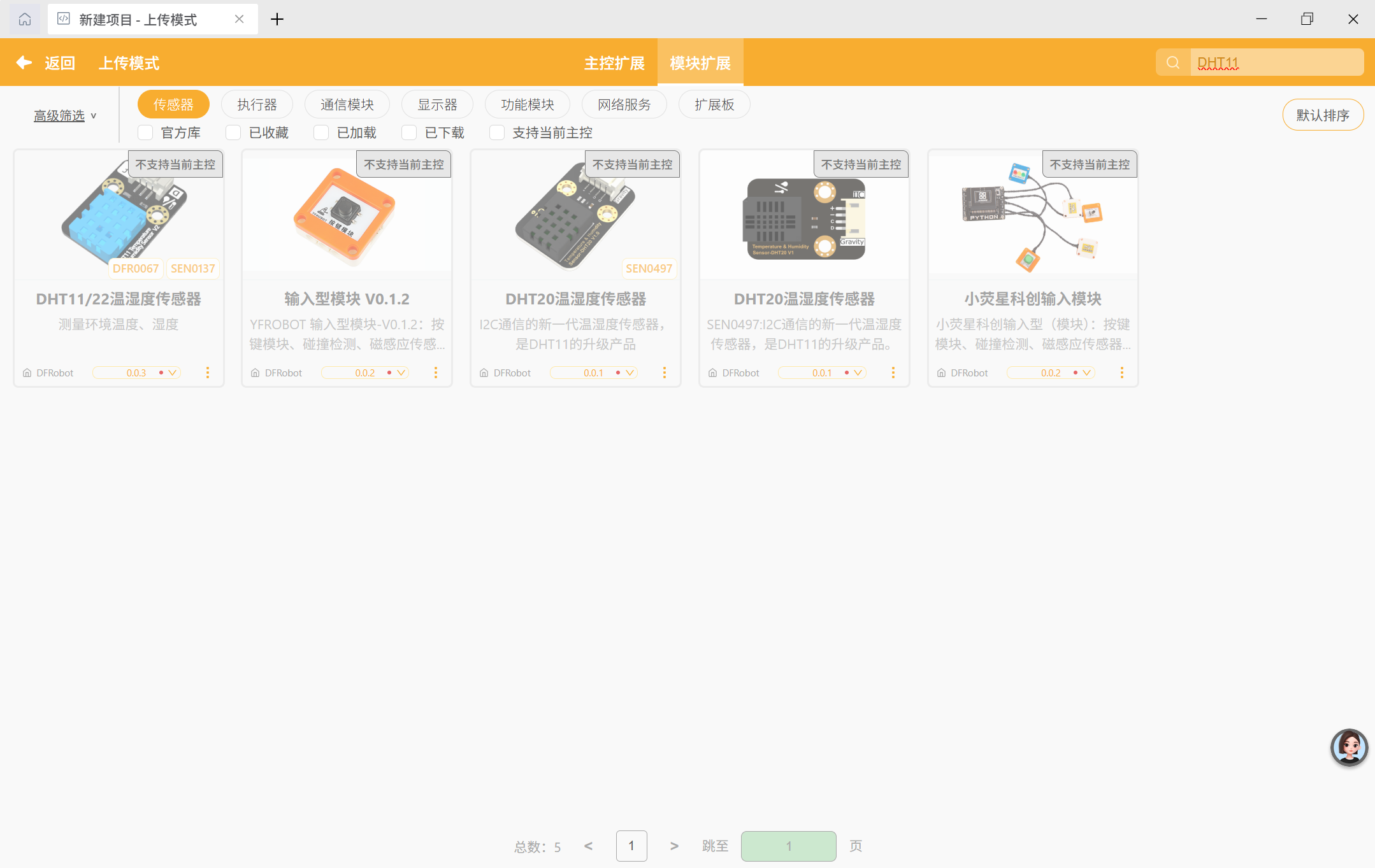1375x868 pixels.
Task: Open more options on Gravity DHT20 card
Action: (x=893, y=373)
